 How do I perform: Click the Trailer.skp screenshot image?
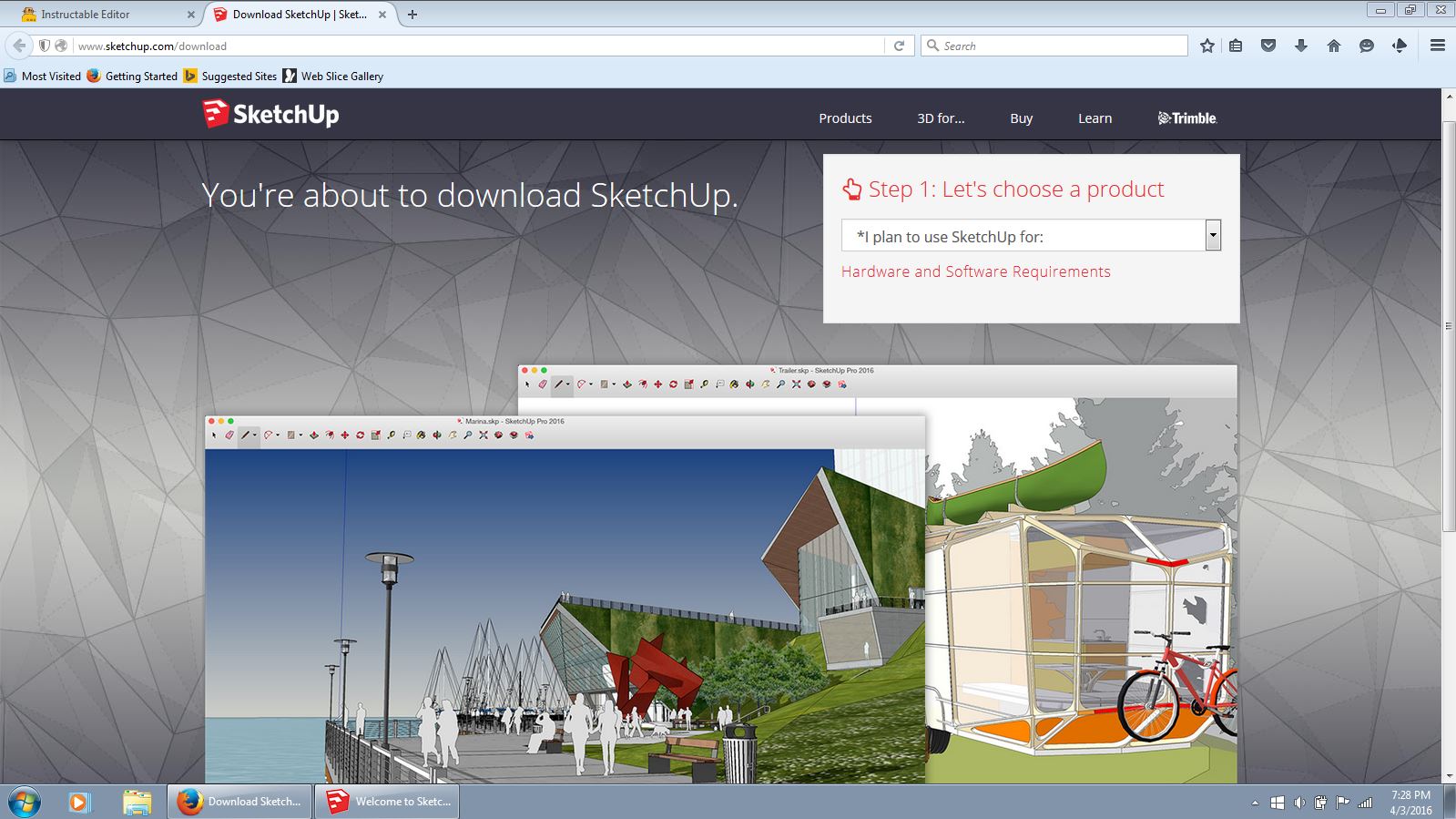tap(1082, 574)
